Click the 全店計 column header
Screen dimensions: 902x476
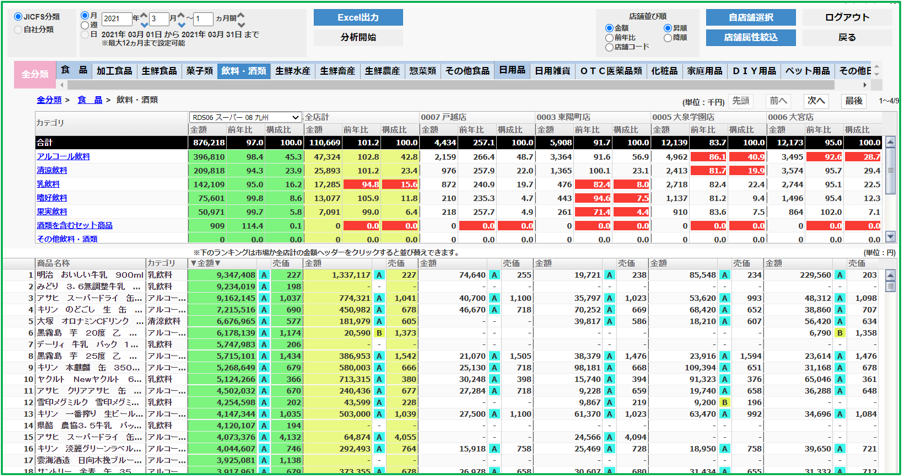point(316,117)
